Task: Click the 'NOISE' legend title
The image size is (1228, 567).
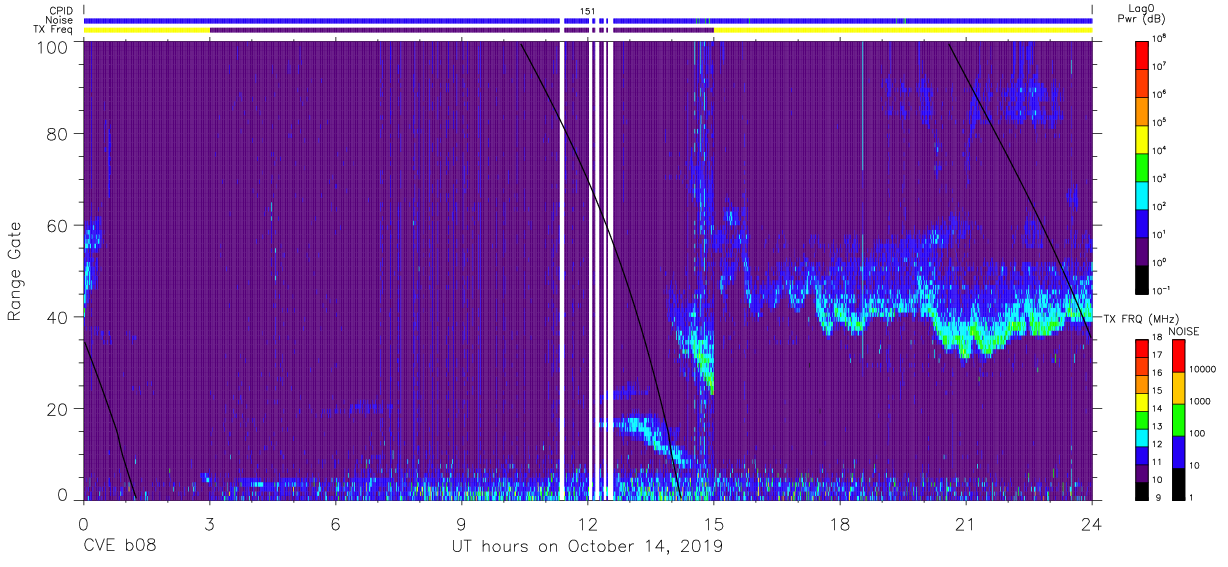Action: point(1186,330)
